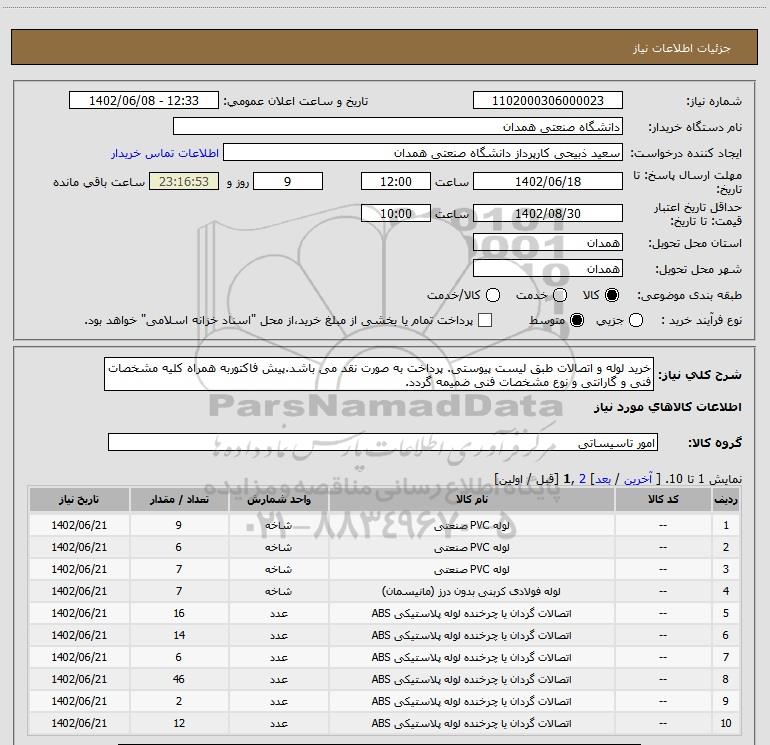Click the شرح کلی نیاز description box

click(x=379, y=375)
